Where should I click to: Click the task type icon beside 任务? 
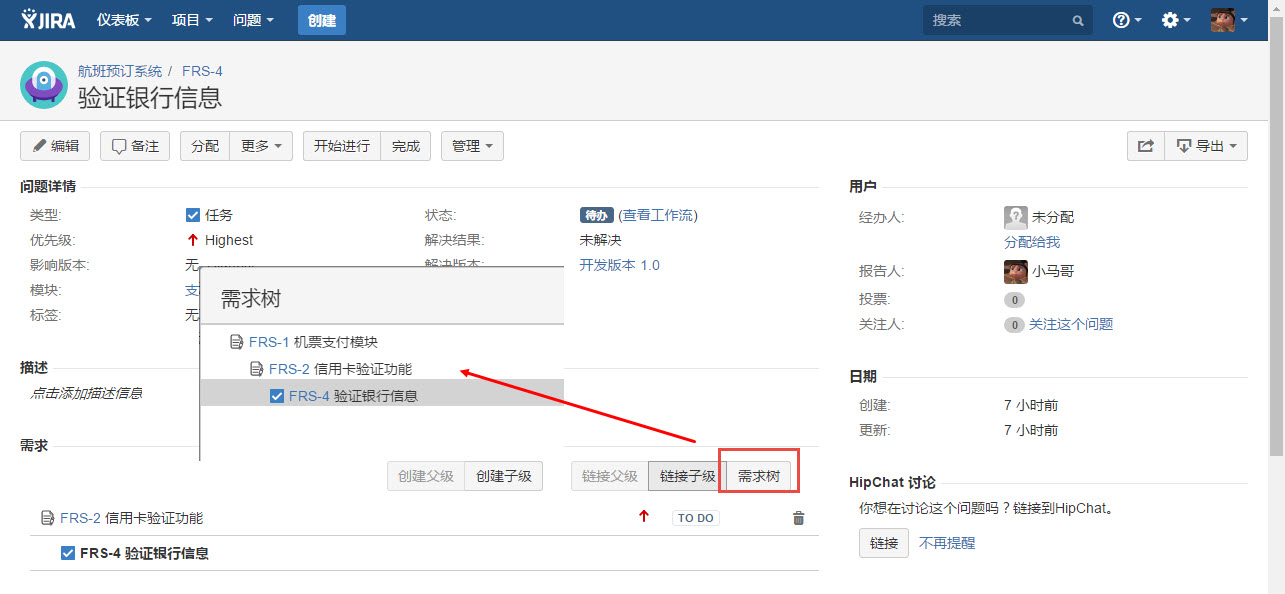[x=193, y=215]
